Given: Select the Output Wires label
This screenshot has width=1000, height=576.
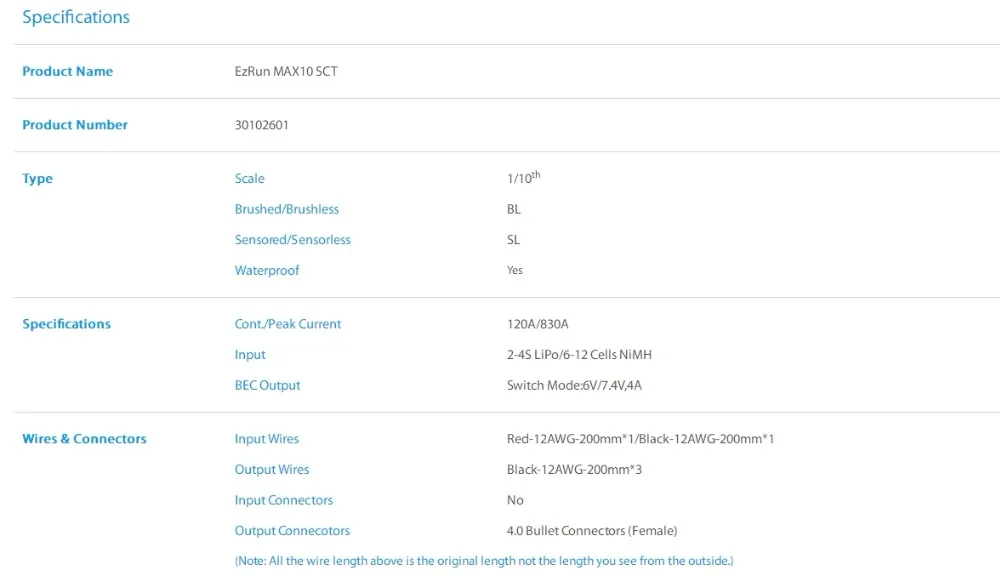Looking at the screenshot, I should click(272, 469).
